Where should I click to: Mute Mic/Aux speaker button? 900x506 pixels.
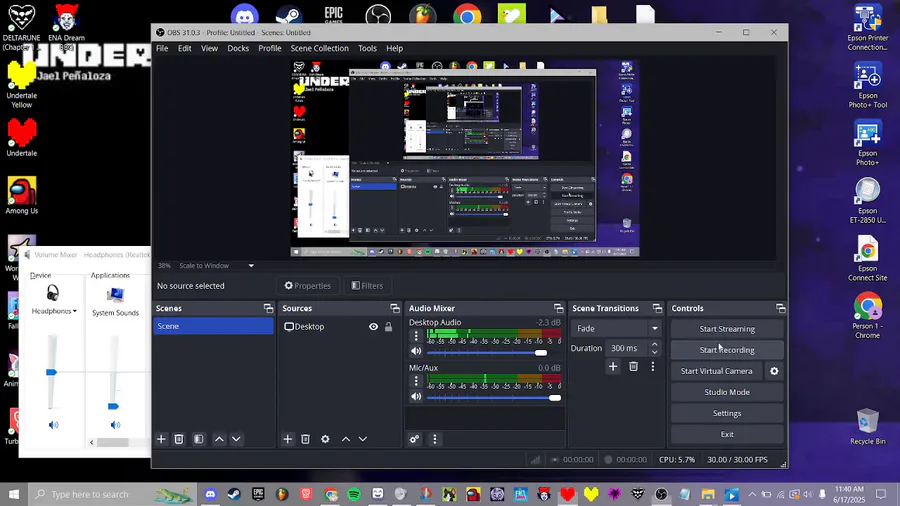pos(416,396)
